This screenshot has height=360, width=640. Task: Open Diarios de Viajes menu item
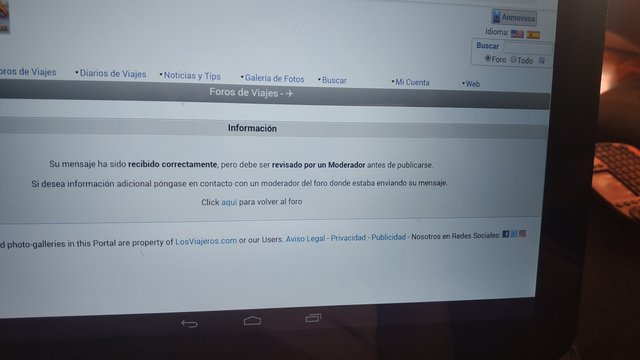[113, 73]
